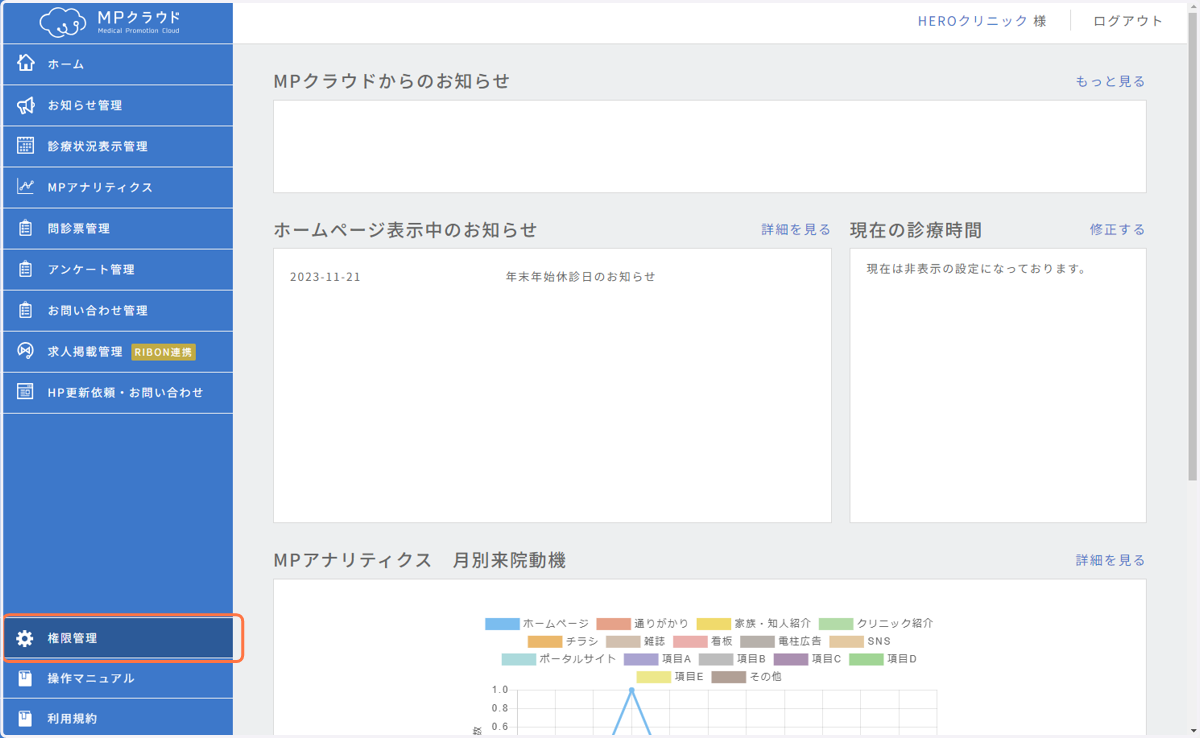Toggle その他 legend swatch

click(729, 678)
